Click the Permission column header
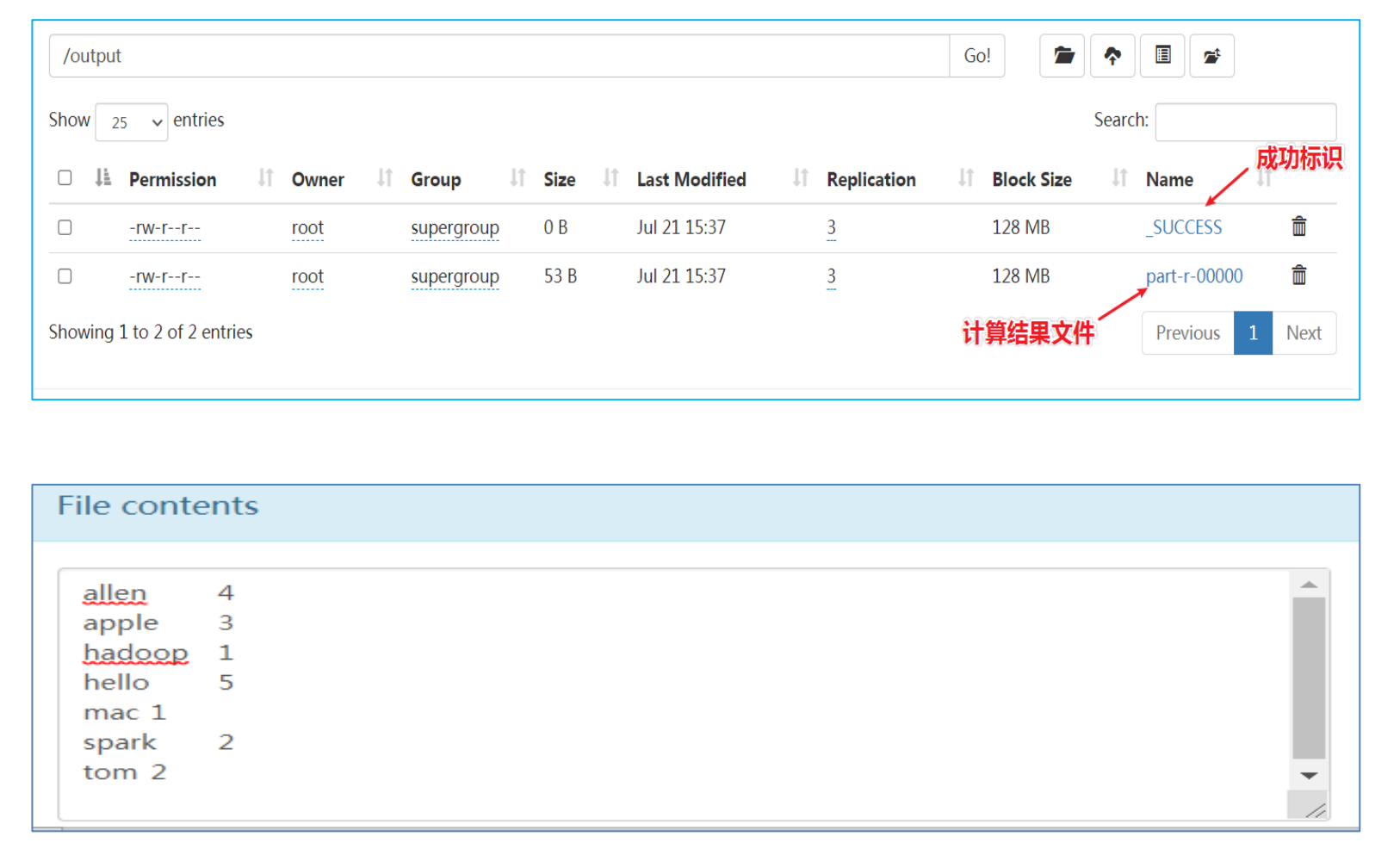Screen dimensions: 1400x861 (x=172, y=179)
